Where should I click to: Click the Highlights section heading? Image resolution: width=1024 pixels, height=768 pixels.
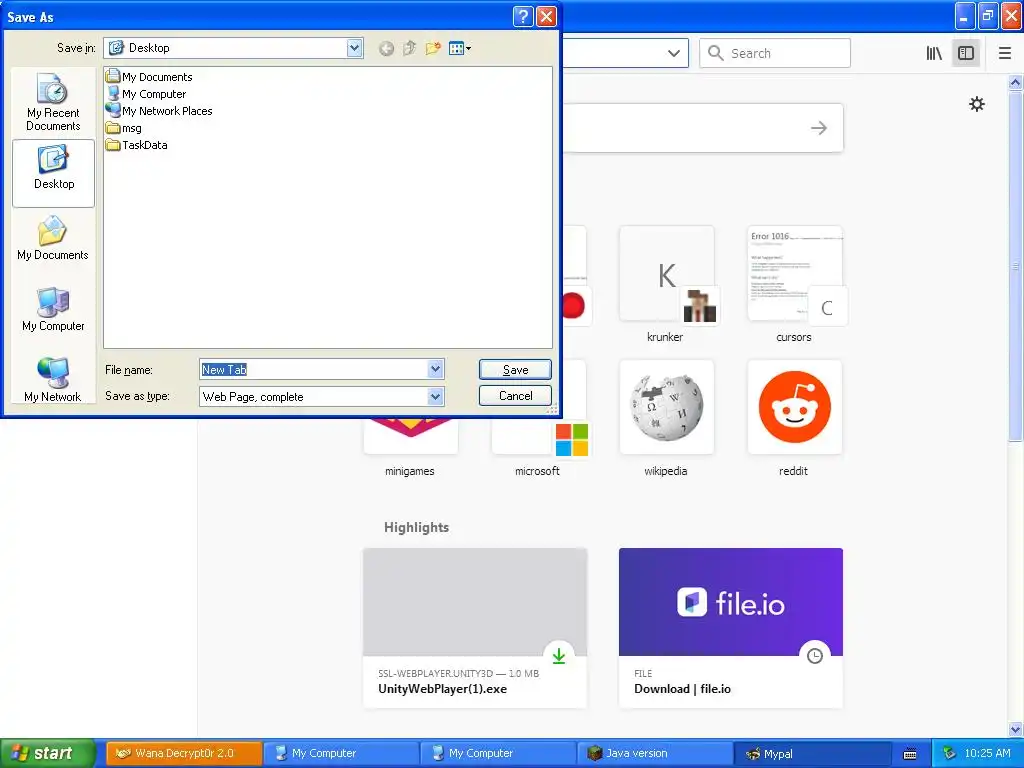point(417,528)
